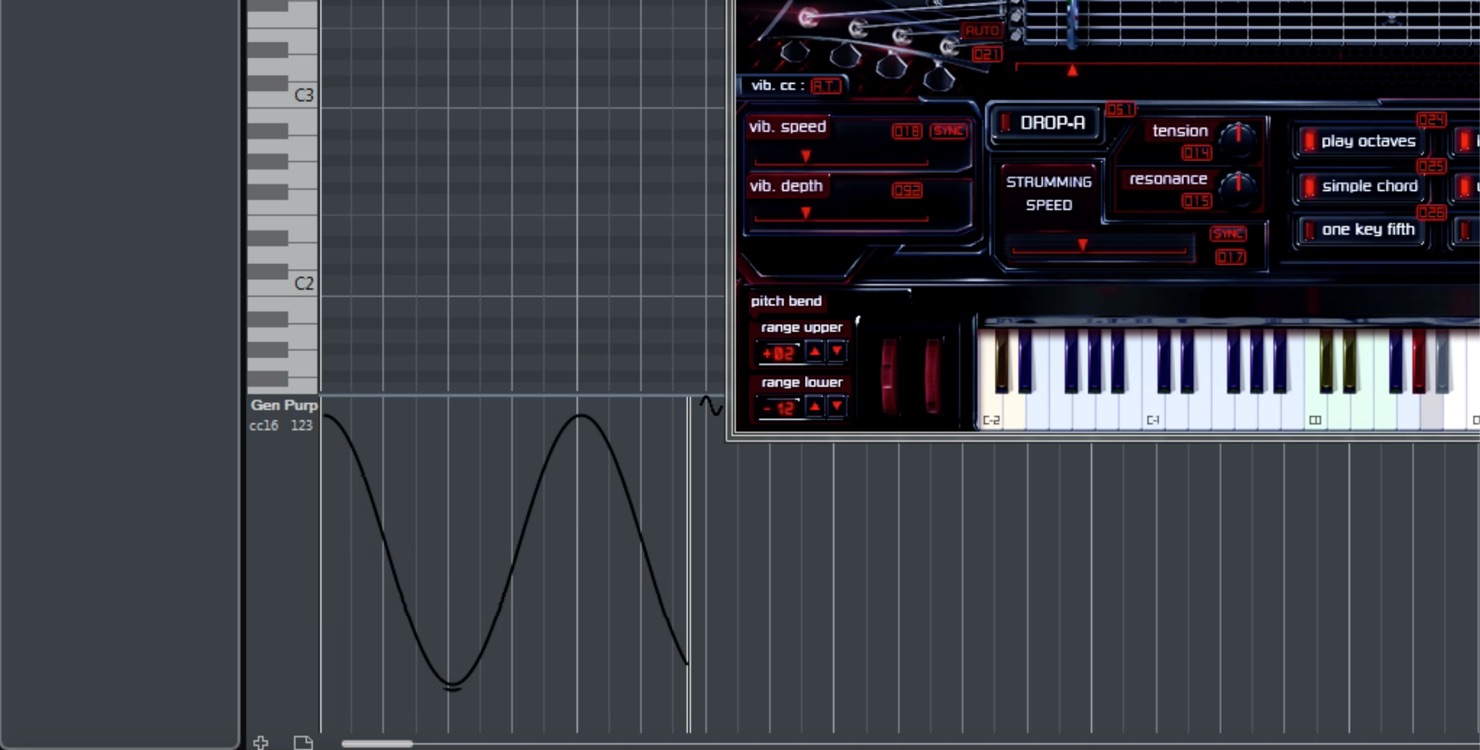Increase pitch bend range upper with up arrow

pos(814,352)
